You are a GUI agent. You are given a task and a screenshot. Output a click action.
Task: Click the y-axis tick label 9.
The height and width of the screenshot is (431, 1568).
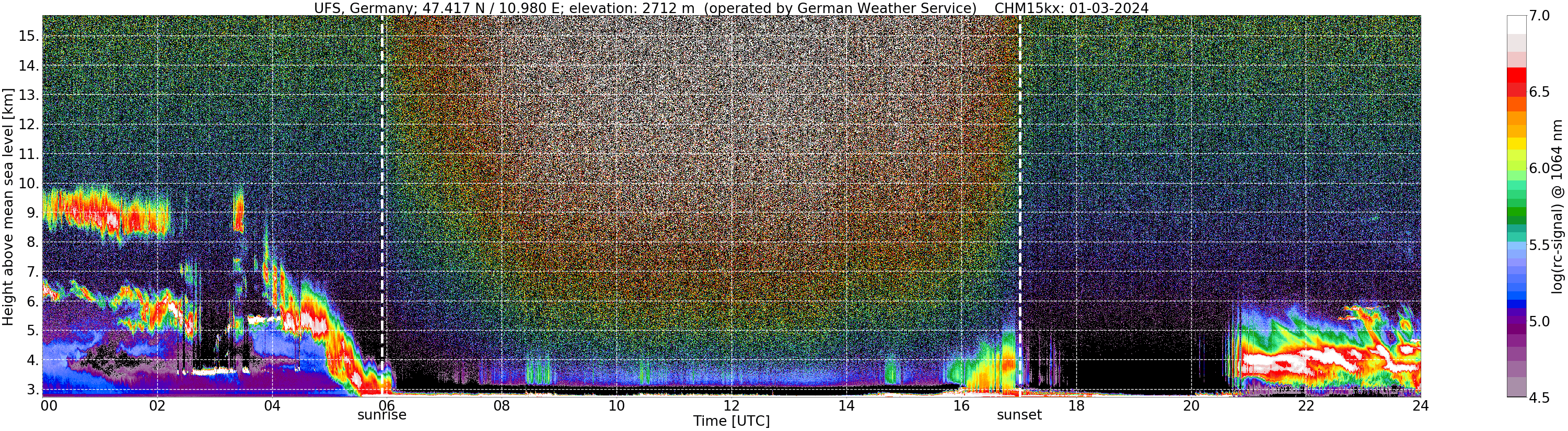[33, 213]
